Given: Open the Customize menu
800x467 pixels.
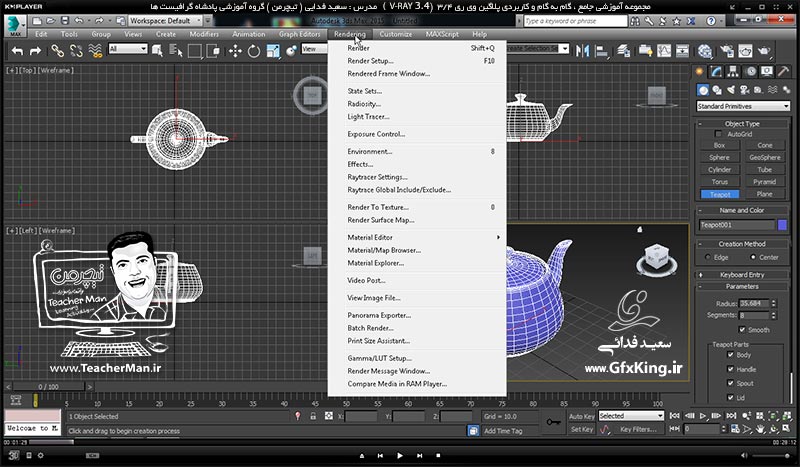Looking at the screenshot, I should pyautogui.click(x=395, y=34).
